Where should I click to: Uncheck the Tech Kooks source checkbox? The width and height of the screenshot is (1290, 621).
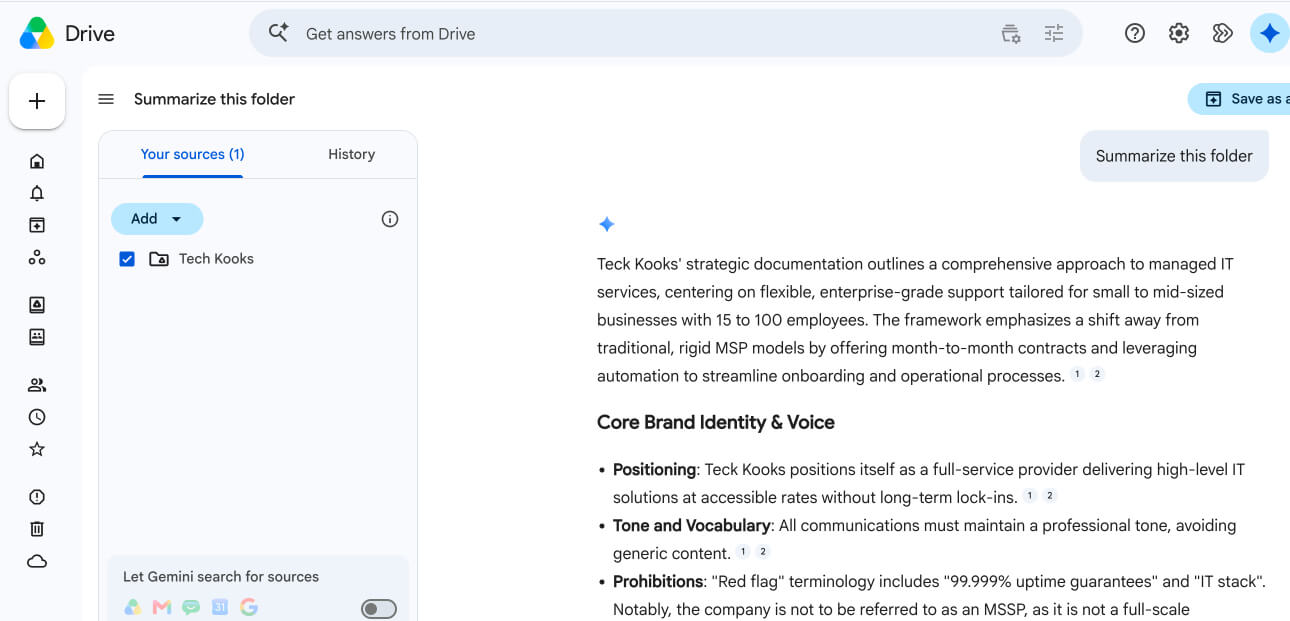coord(127,259)
